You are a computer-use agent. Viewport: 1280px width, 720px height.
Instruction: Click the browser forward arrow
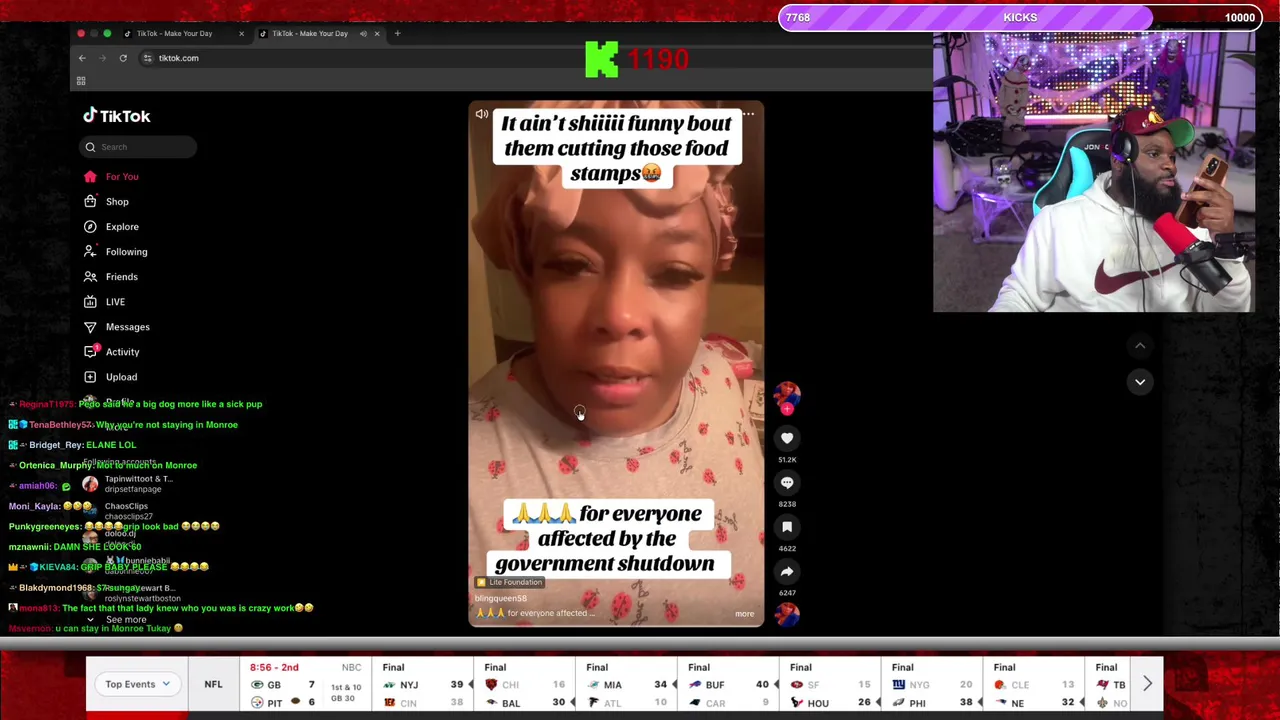(x=102, y=58)
